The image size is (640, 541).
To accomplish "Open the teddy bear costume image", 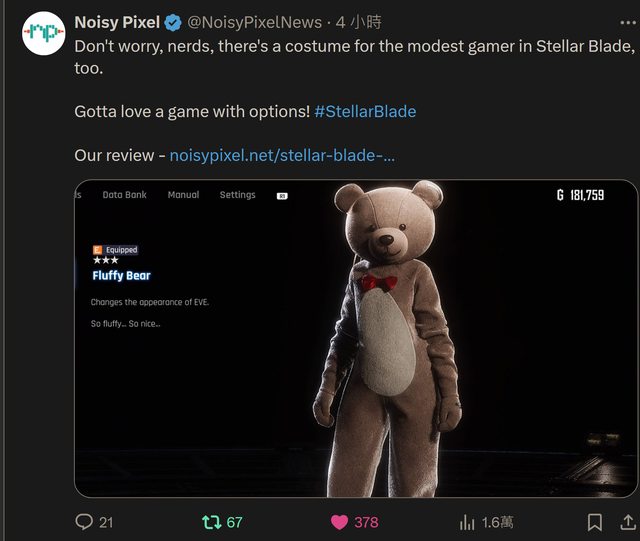I will tap(390, 340).
